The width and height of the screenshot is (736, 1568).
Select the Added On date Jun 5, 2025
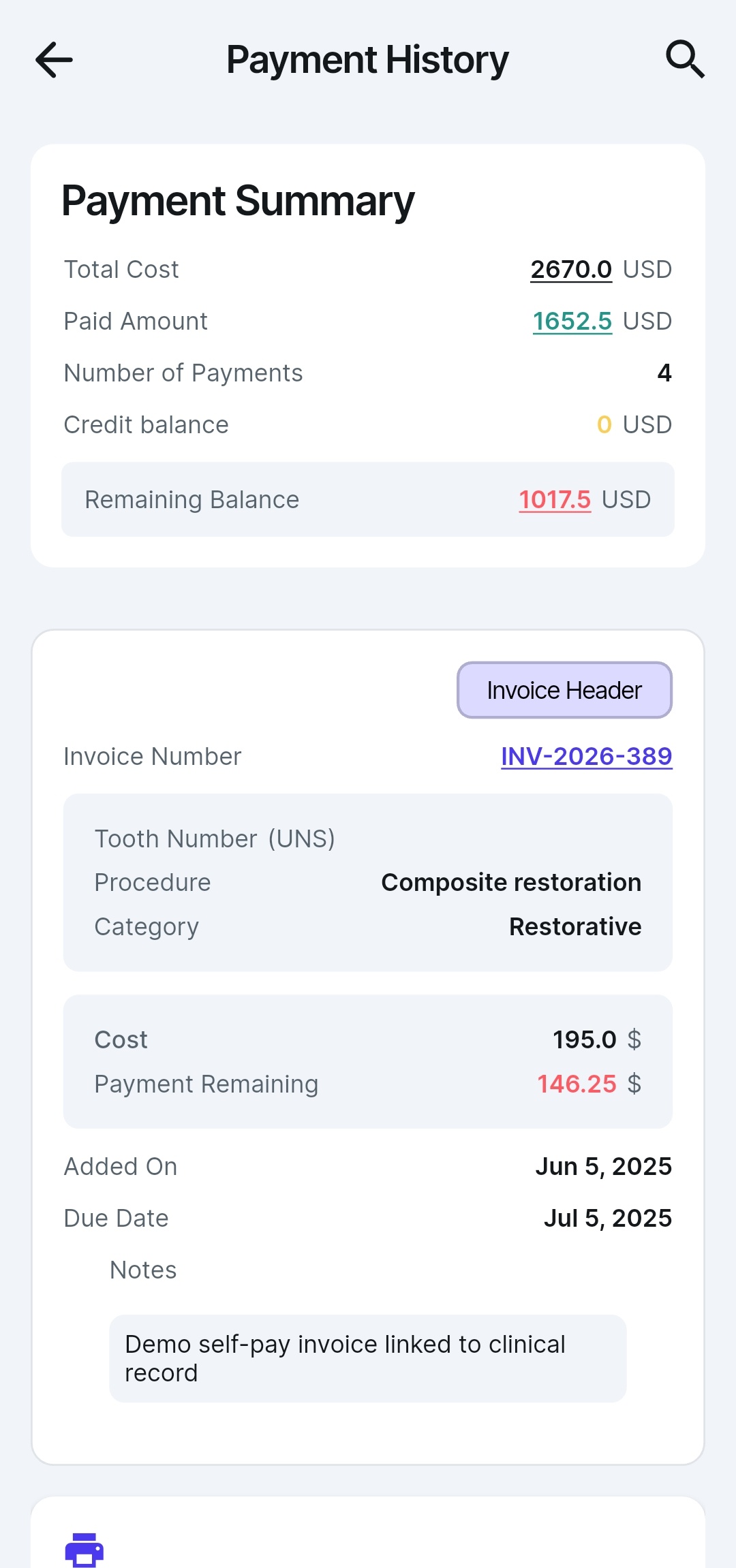tap(604, 1167)
